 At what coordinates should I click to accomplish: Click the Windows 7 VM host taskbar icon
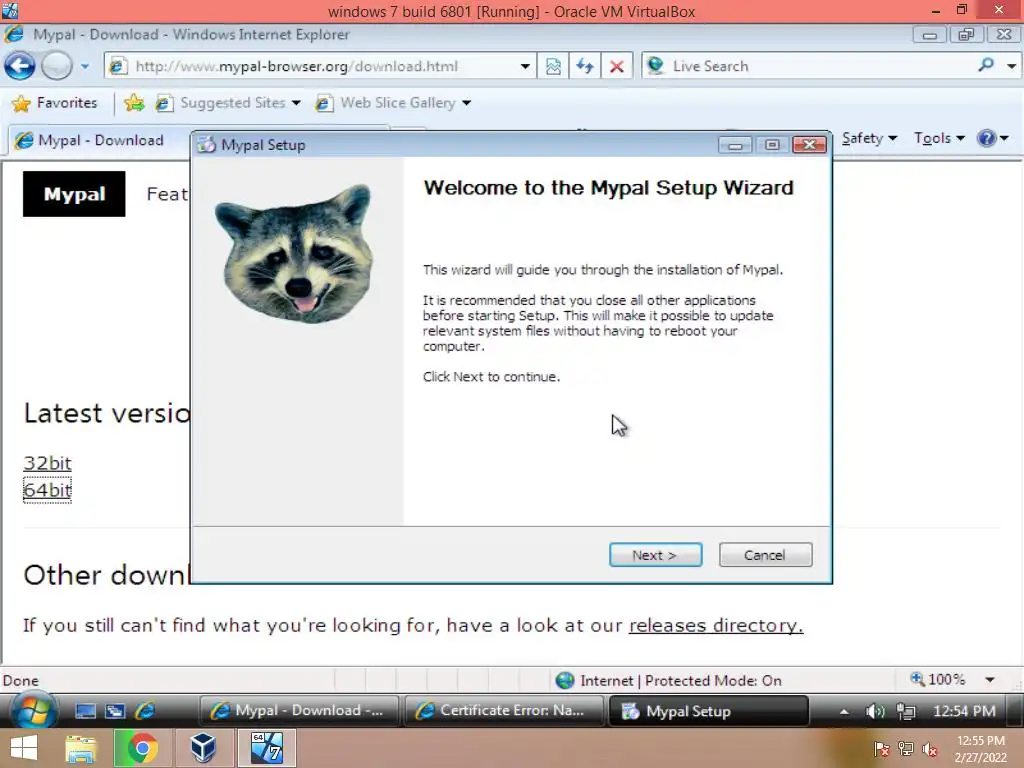[x=266, y=748]
